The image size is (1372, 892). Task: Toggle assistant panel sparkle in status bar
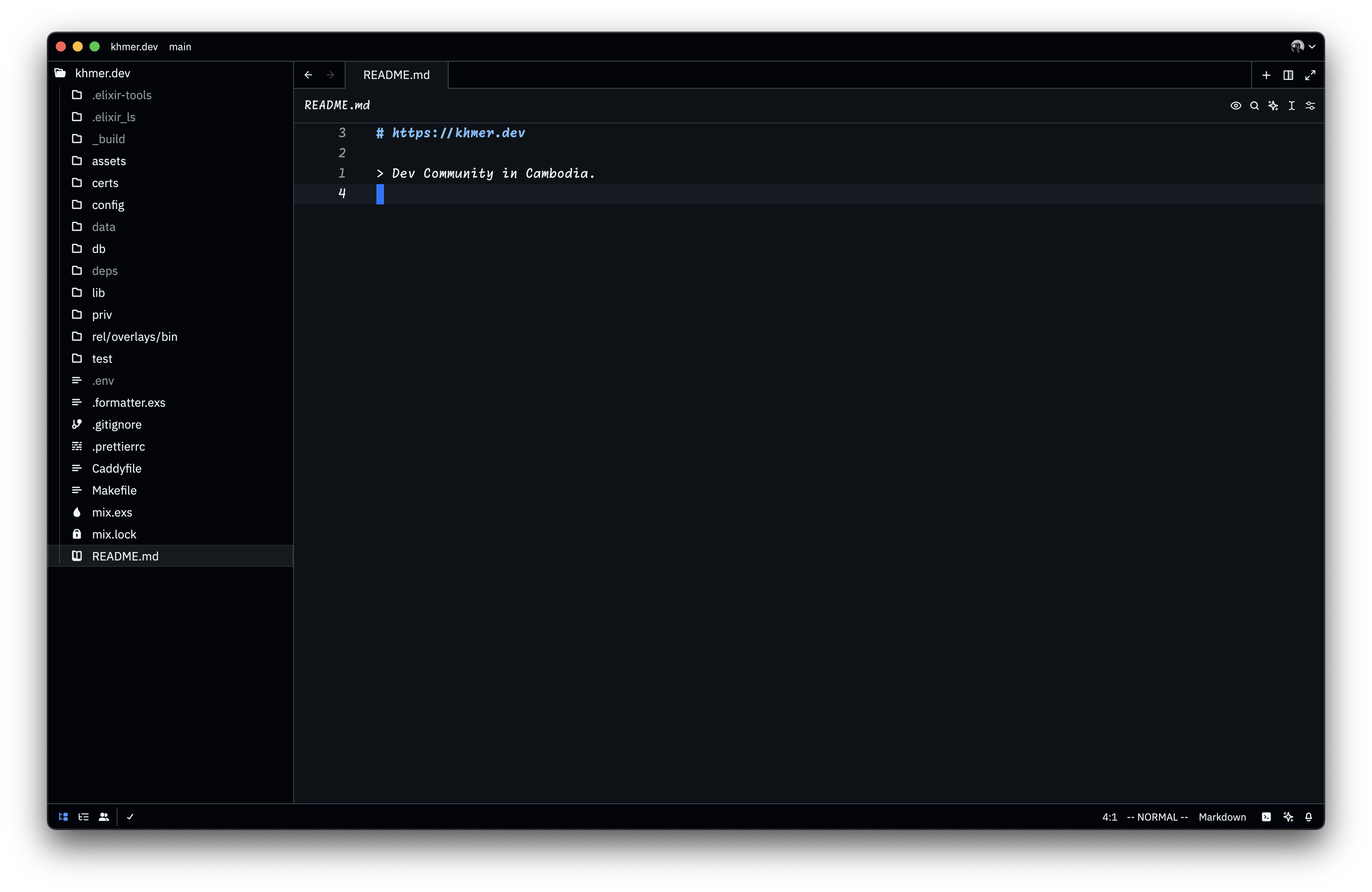tap(1288, 816)
